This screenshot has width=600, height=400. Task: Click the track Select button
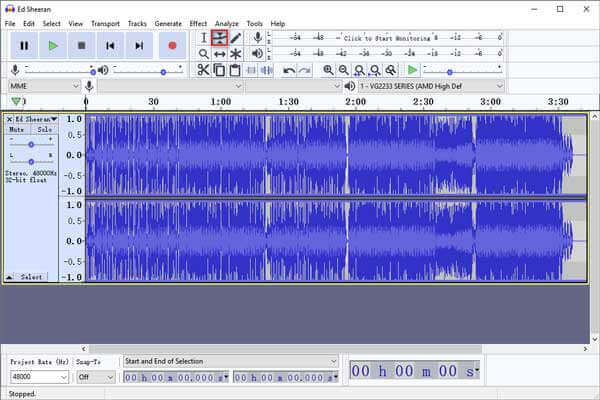tap(31, 277)
